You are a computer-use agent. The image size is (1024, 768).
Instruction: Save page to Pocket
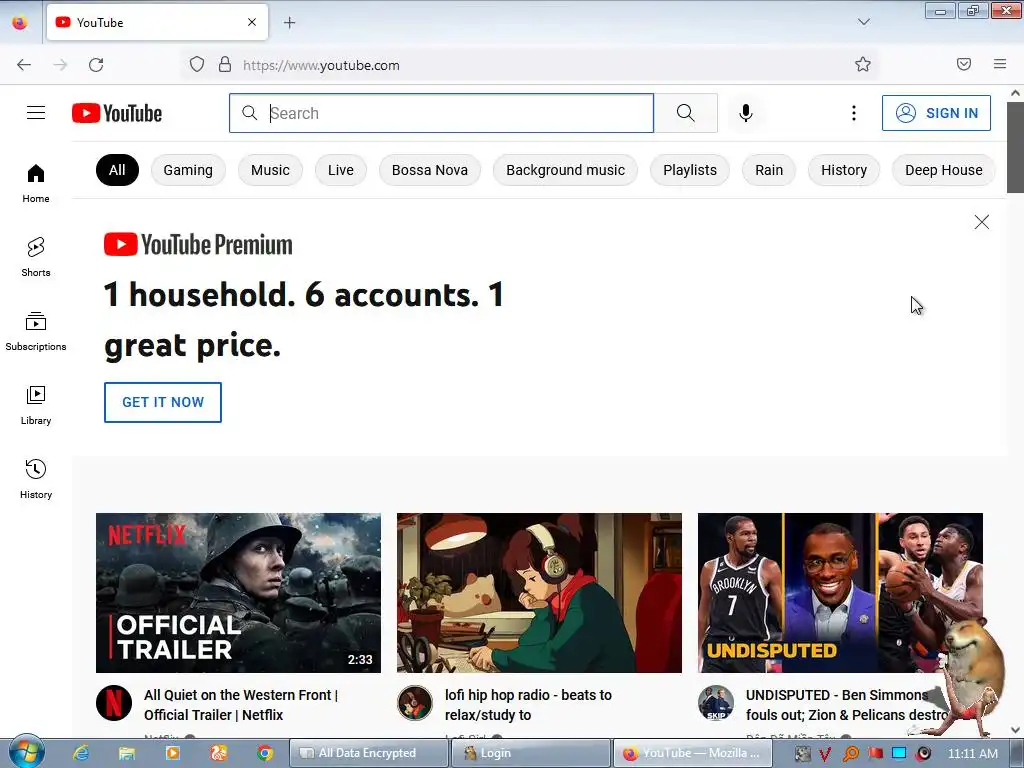coord(964,64)
